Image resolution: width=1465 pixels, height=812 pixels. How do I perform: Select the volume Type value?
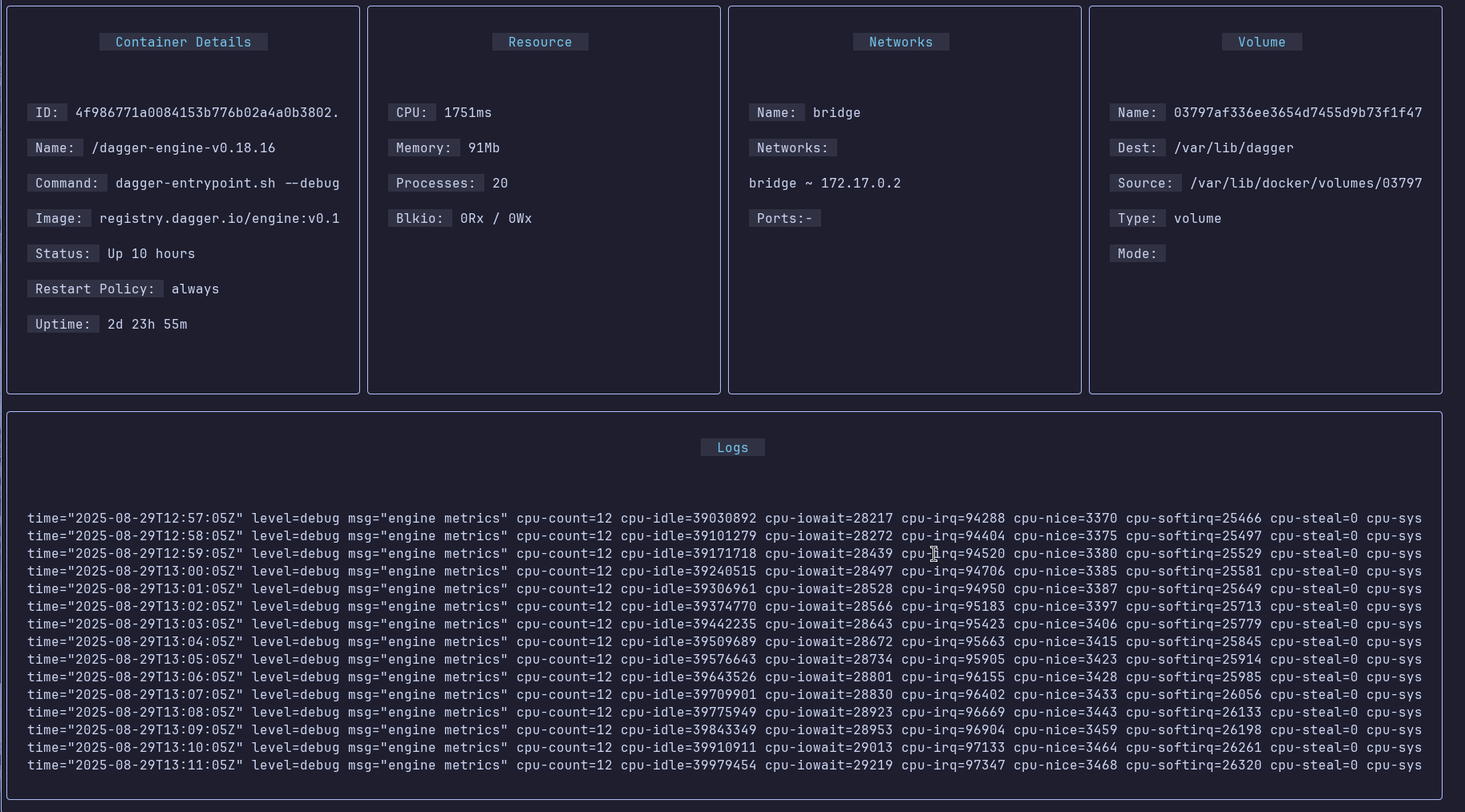[x=1197, y=218]
